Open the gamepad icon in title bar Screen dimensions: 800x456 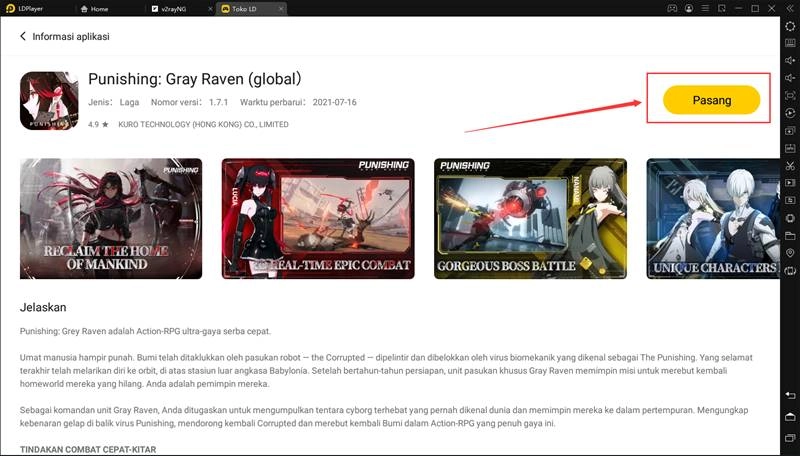tap(672, 8)
